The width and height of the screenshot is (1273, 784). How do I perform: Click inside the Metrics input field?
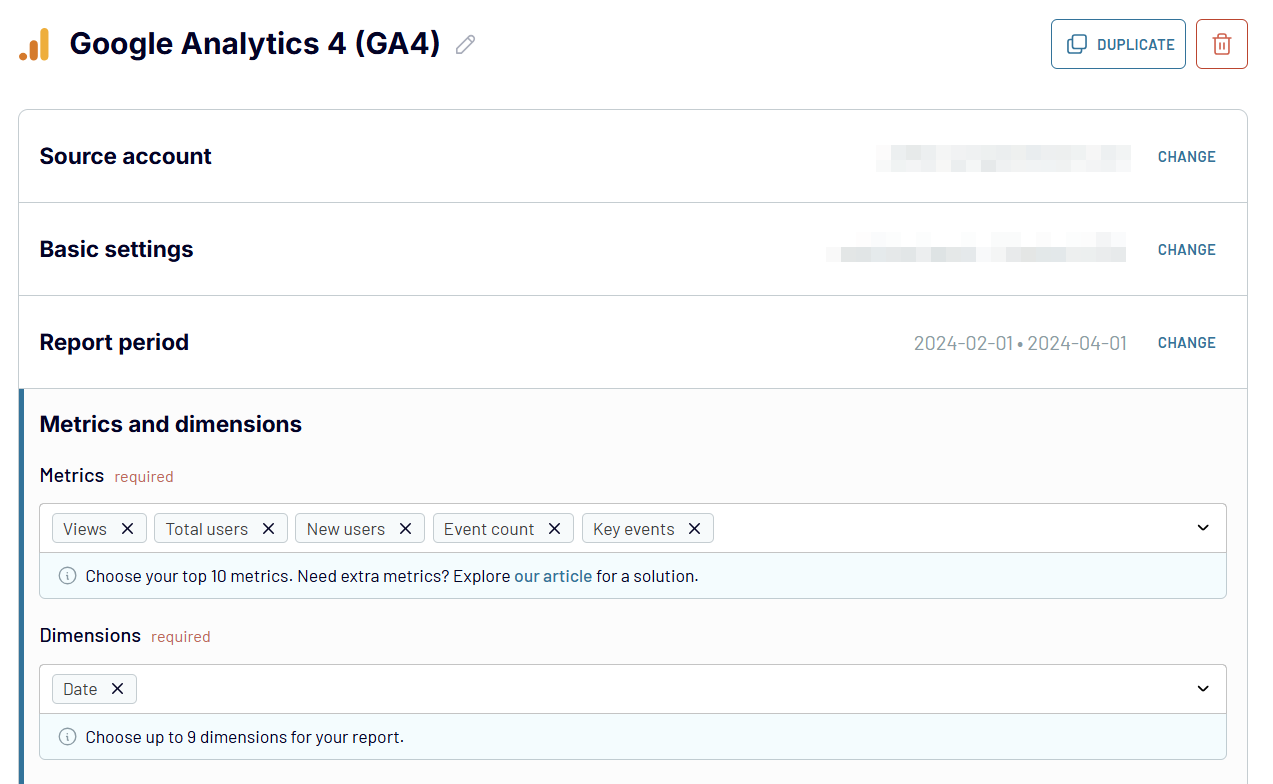tap(900, 528)
